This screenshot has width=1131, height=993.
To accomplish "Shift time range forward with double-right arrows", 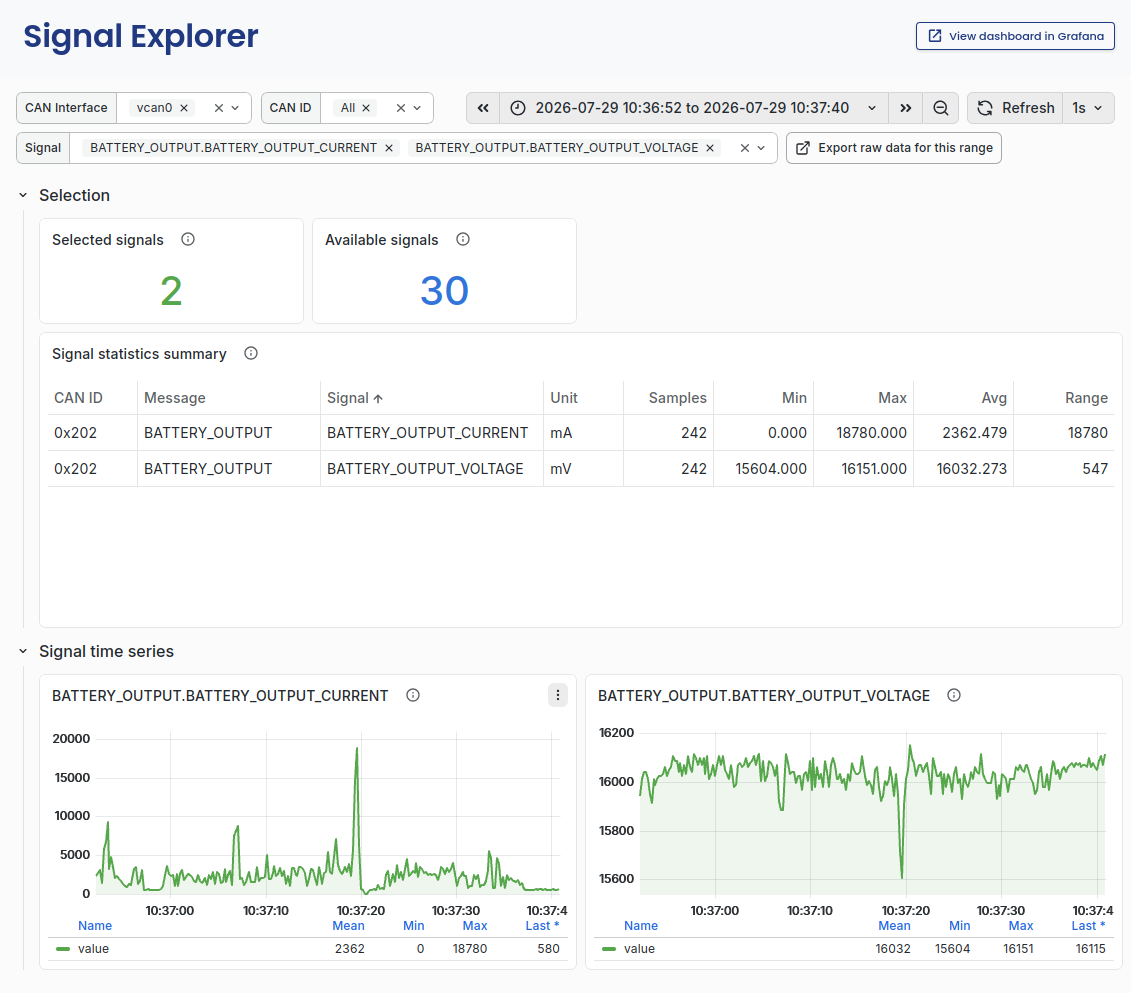I will pos(905,108).
